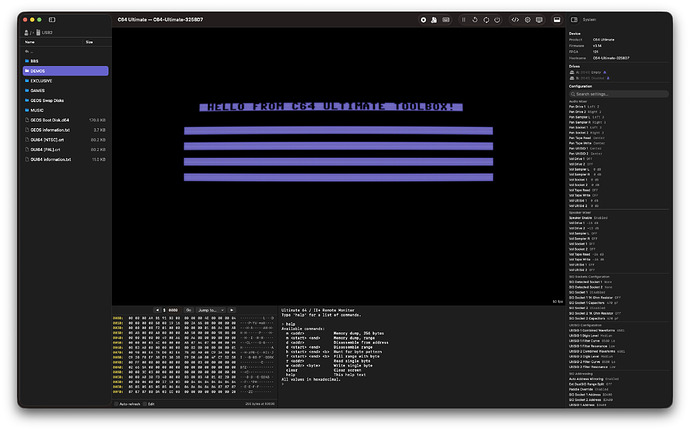Click the joystick icon in toolbar
The image size is (690, 430).
pos(434,20)
